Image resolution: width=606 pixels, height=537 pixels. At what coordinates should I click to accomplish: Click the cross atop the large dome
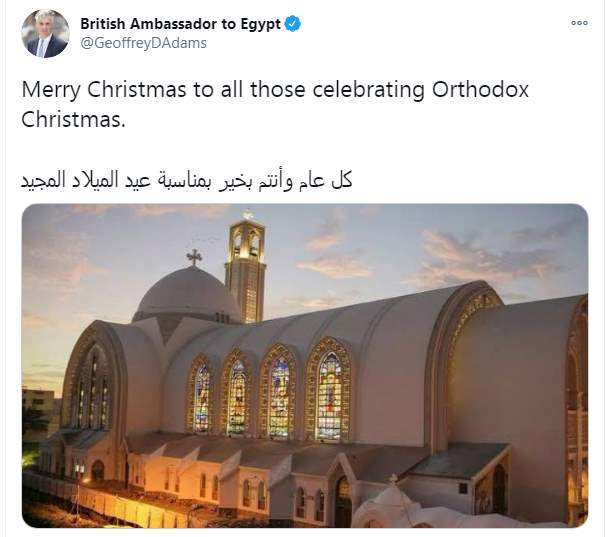coord(194,257)
